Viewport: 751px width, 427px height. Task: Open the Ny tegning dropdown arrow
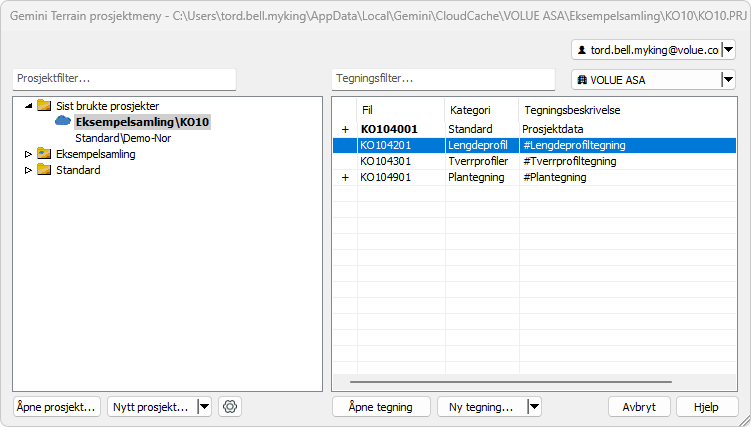(533, 407)
